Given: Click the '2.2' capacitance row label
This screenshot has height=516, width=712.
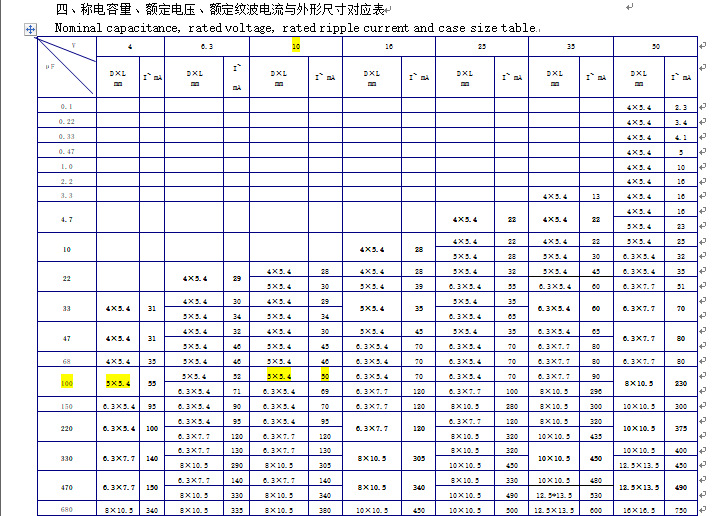Looking at the screenshot, I should [66, 181].
